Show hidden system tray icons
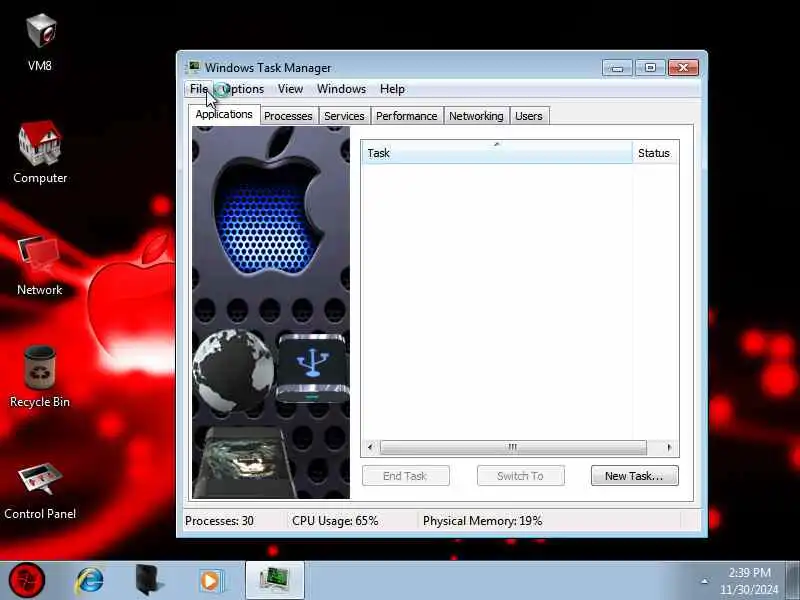This screenshot has width=800, height=600. pyautogui.click(x=705, y=581)
